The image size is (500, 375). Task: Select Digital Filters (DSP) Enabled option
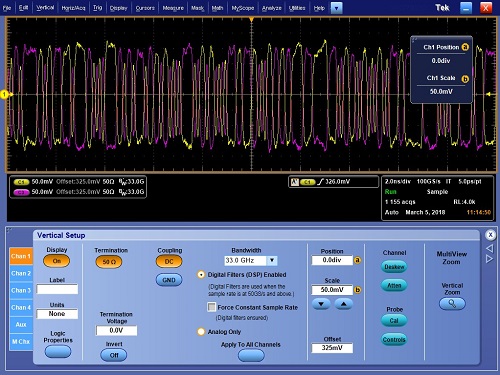(x=201, y=275)
